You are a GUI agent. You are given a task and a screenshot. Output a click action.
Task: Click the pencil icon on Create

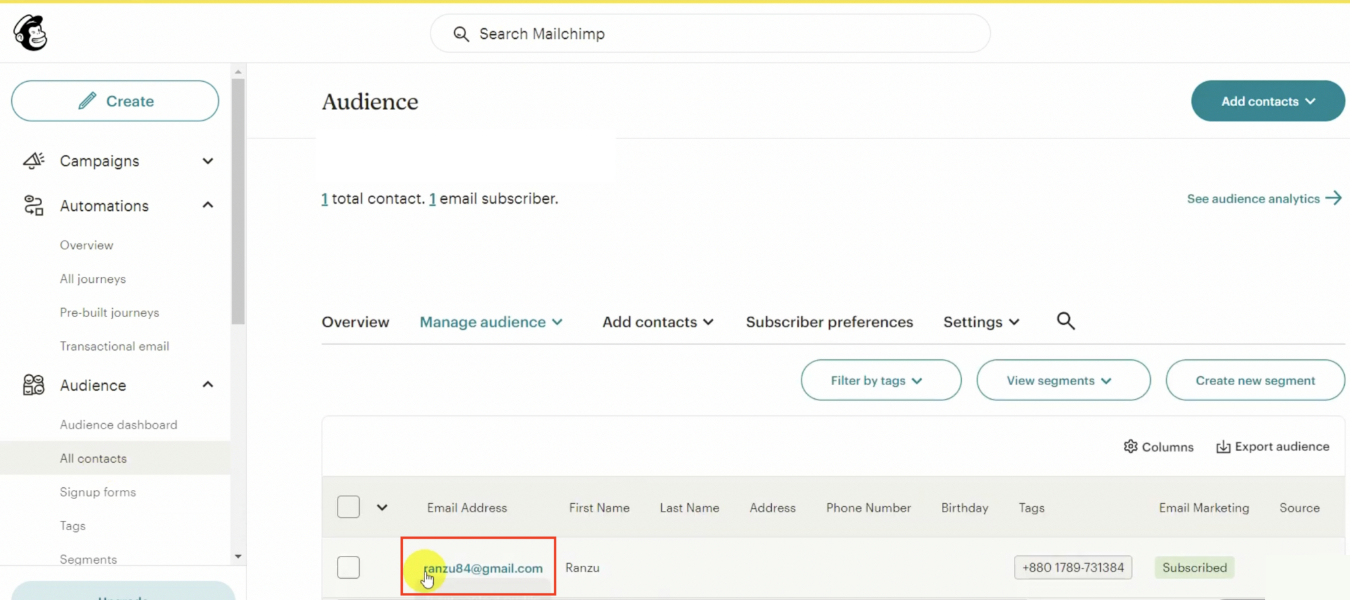click(x=88, y=101)
